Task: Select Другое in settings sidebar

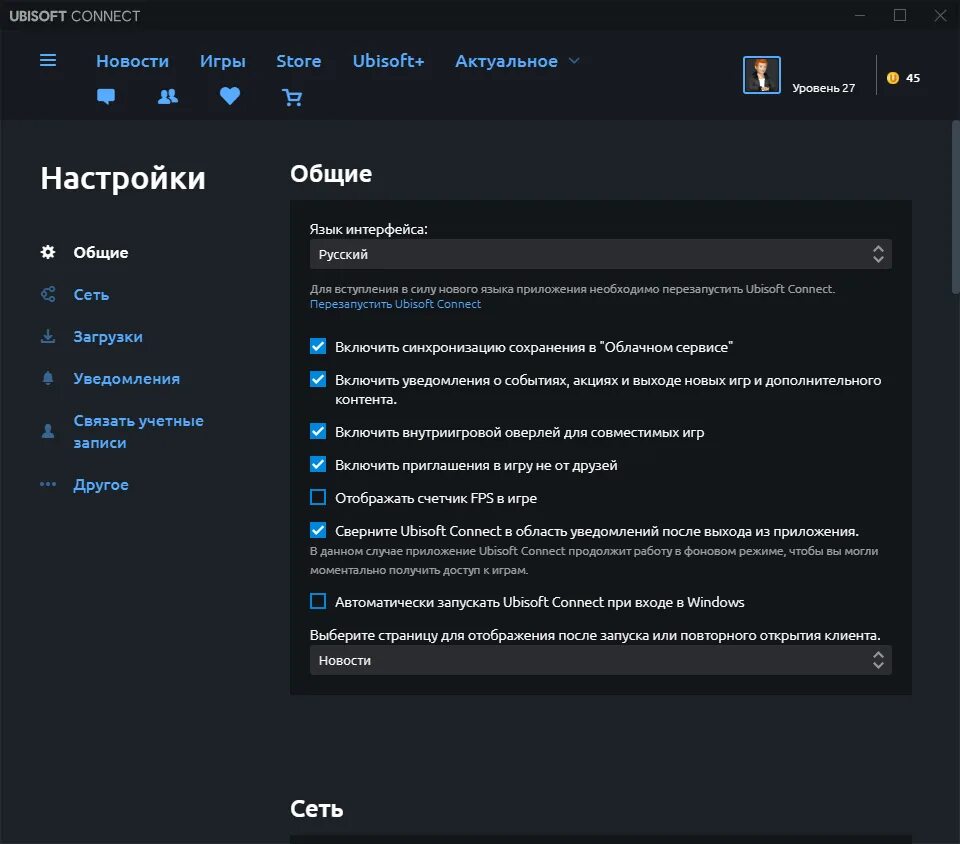Action: [101, 485]
